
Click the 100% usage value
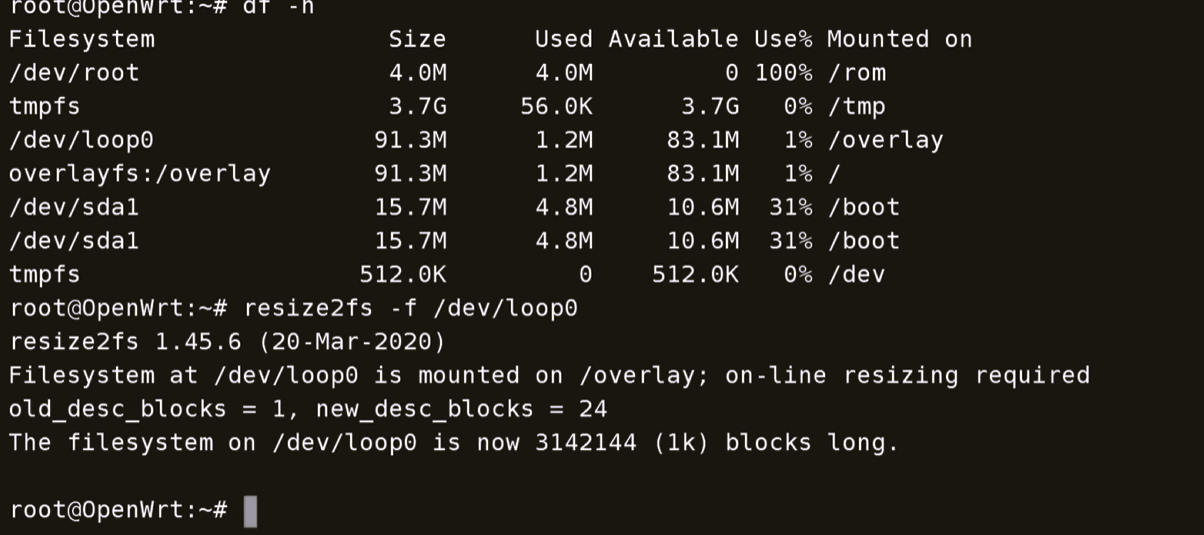[x=783, y=73]
